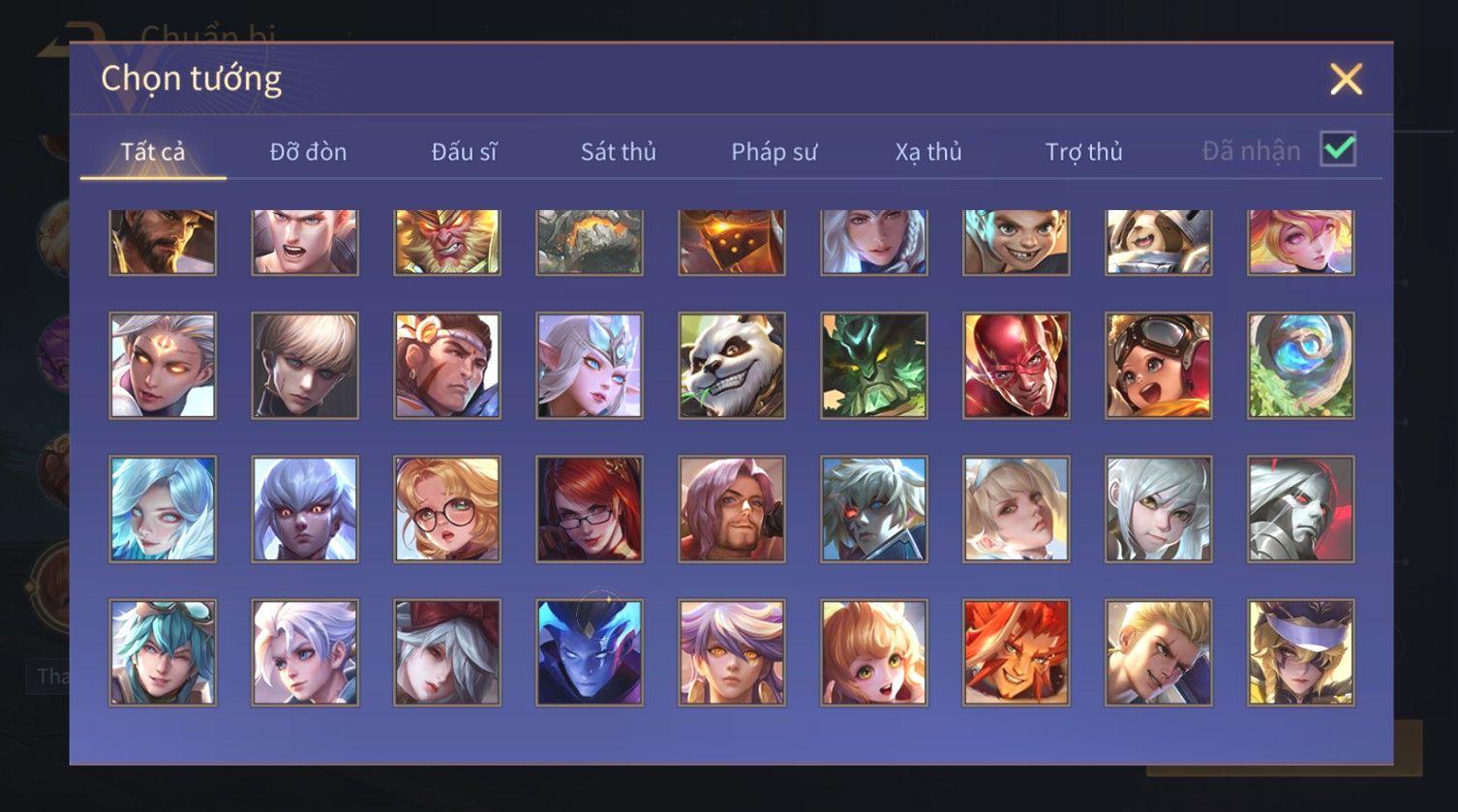Choose the fiery orange-maned beast hero
1458x812 pixels.
click(1017, 652)
